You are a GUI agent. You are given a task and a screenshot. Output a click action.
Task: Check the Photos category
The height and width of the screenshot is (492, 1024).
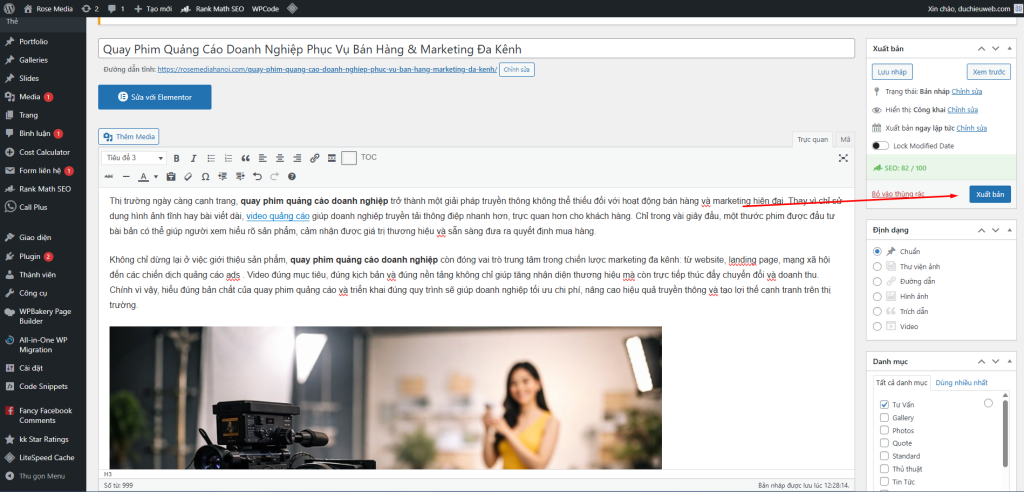coord(884,431)
